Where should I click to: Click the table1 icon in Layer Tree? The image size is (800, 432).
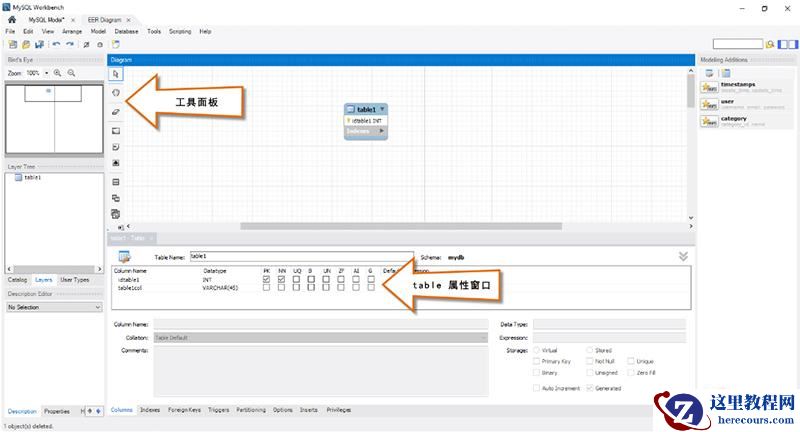click(x=18, y=177)
